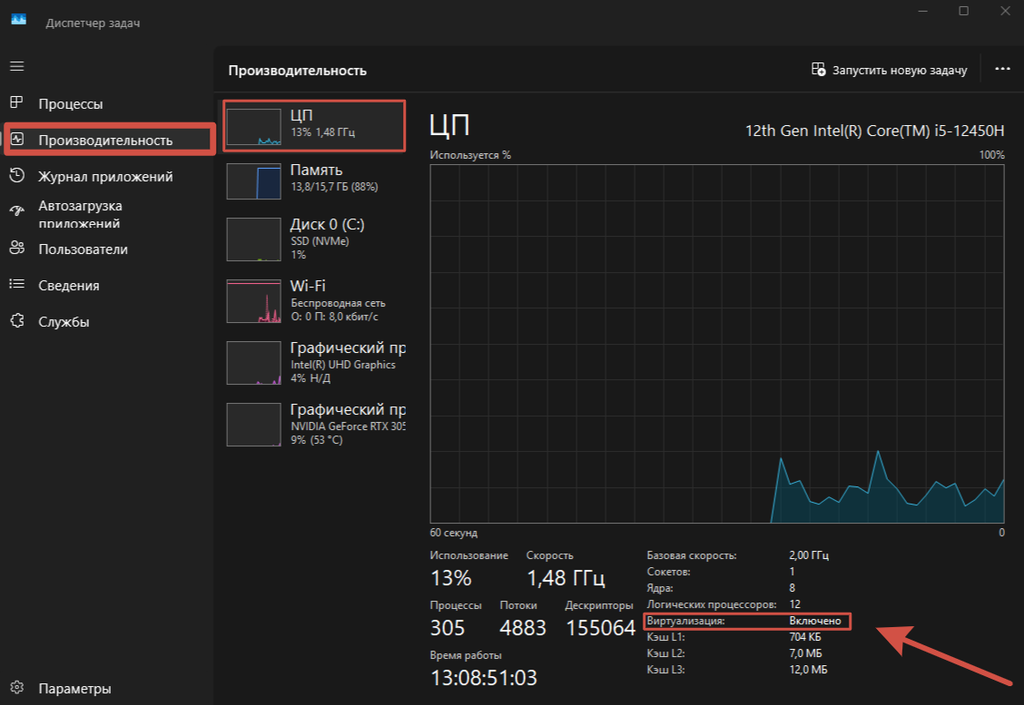Click the process count 305
Screen dimensions: 1024x705
click(447, 628)
